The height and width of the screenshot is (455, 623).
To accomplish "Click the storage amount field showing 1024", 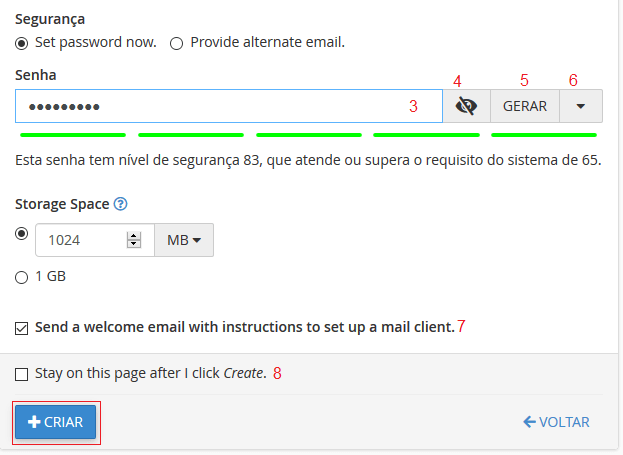I will (80, 240).
